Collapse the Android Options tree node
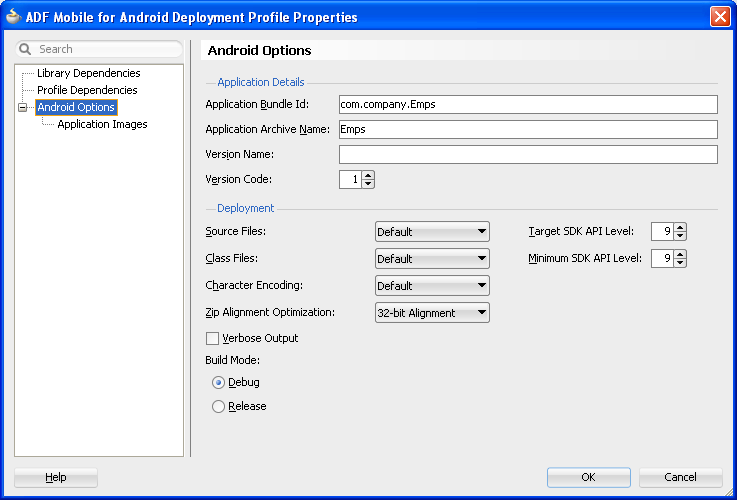The width and height of the screenshot is (737, 500). pos(23,108)
